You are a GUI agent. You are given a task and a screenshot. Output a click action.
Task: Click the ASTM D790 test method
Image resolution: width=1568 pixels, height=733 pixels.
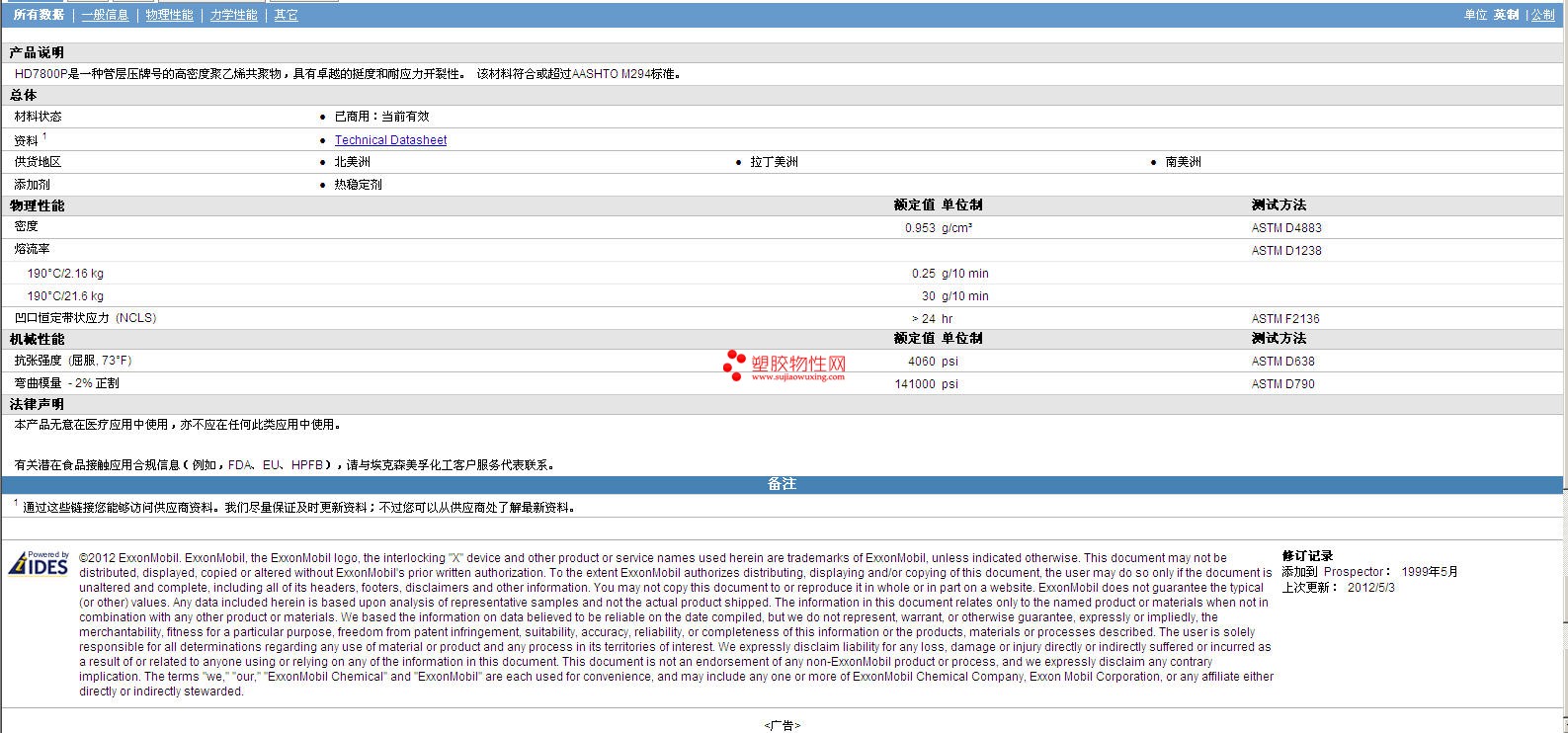coord(1283,384)
